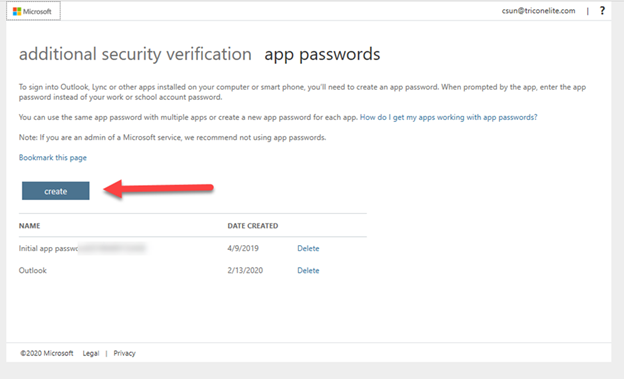Click the admin note about app passwords
This screenshot has height=379, width=624.
point(172,138)
